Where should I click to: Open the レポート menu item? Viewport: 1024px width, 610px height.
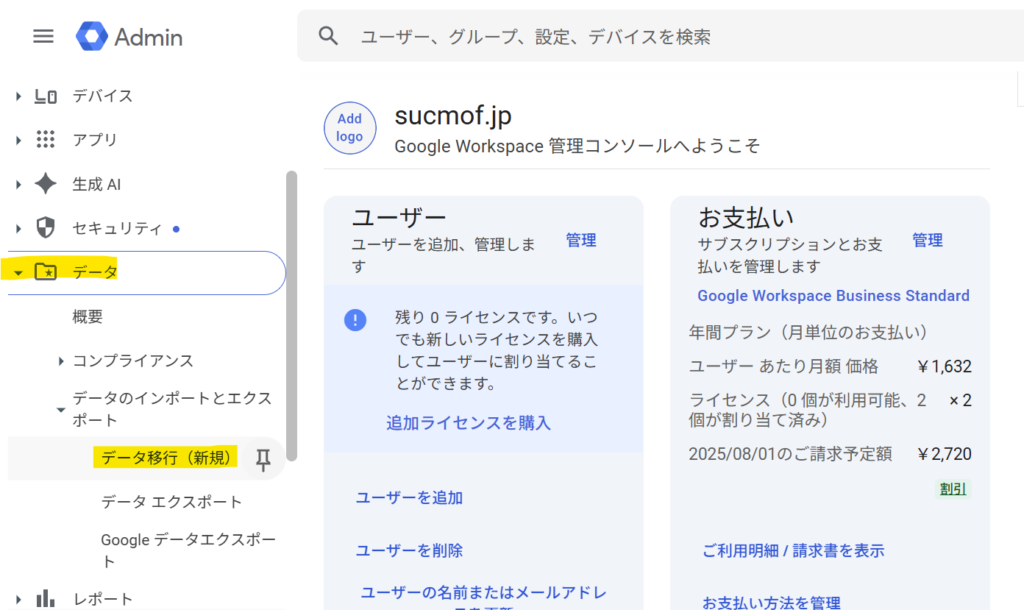pos(103,599)
